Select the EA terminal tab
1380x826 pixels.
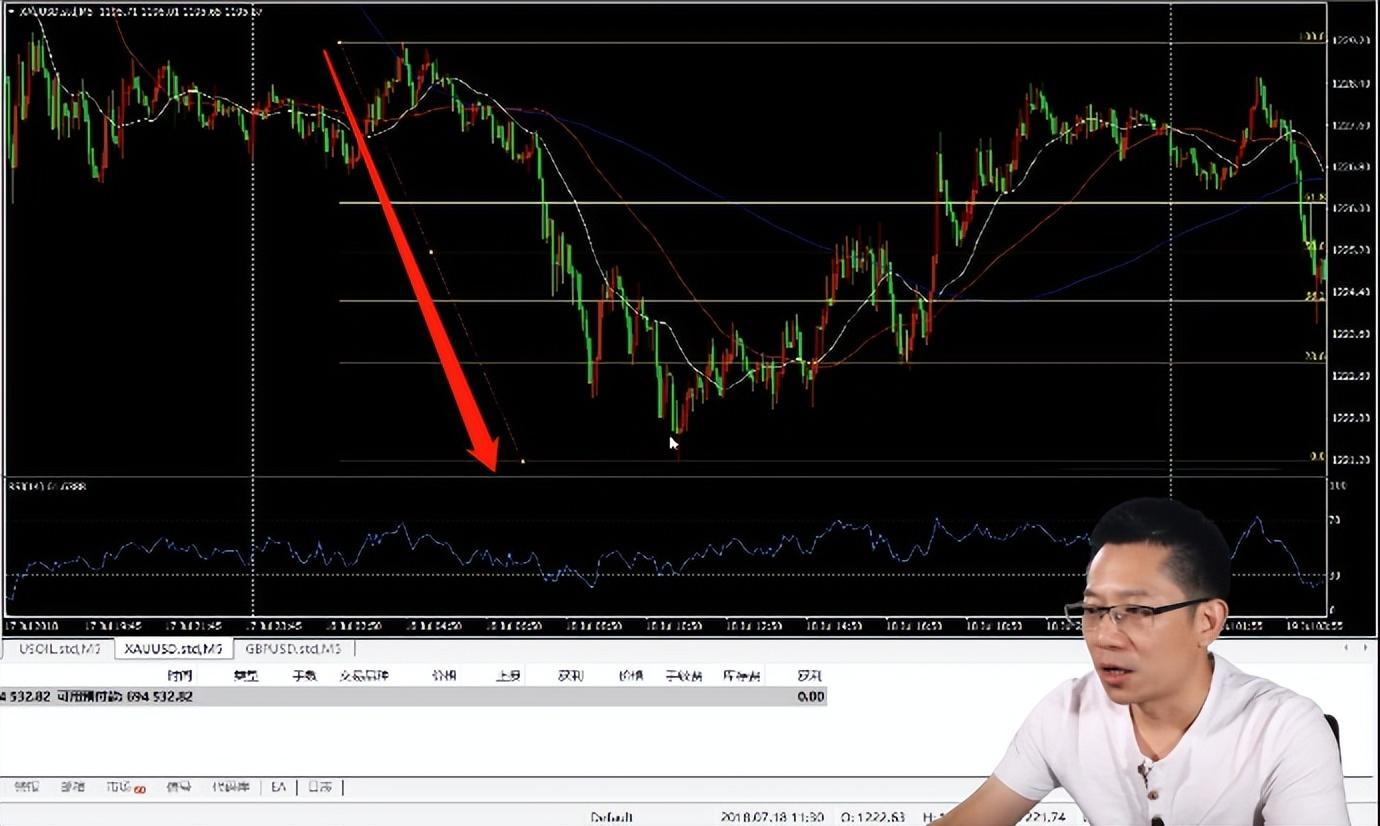click(x=279, y=787)
